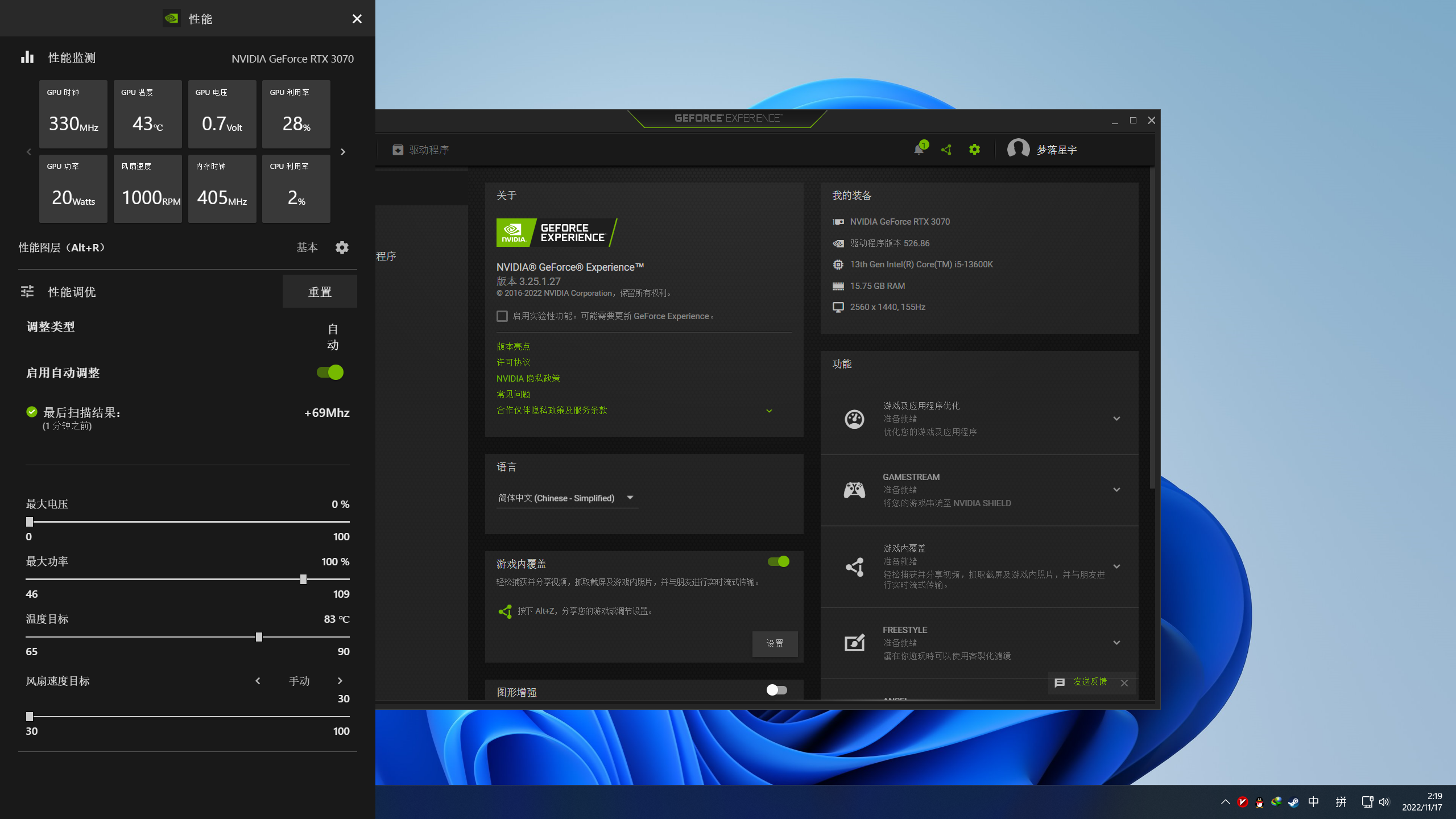Click the CPU 利用率 tile
The image size is (1456, 819).
tap(296, 189)
